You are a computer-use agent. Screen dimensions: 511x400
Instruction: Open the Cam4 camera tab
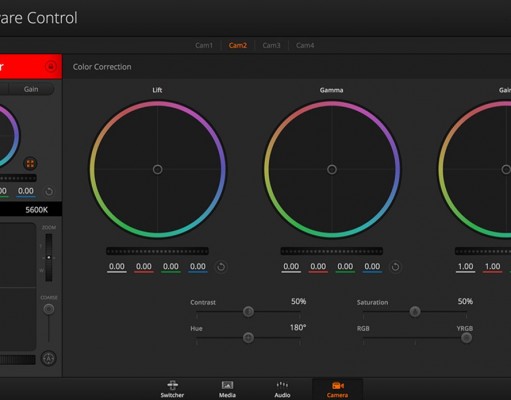pyautogui.click(x=305, y=45)
